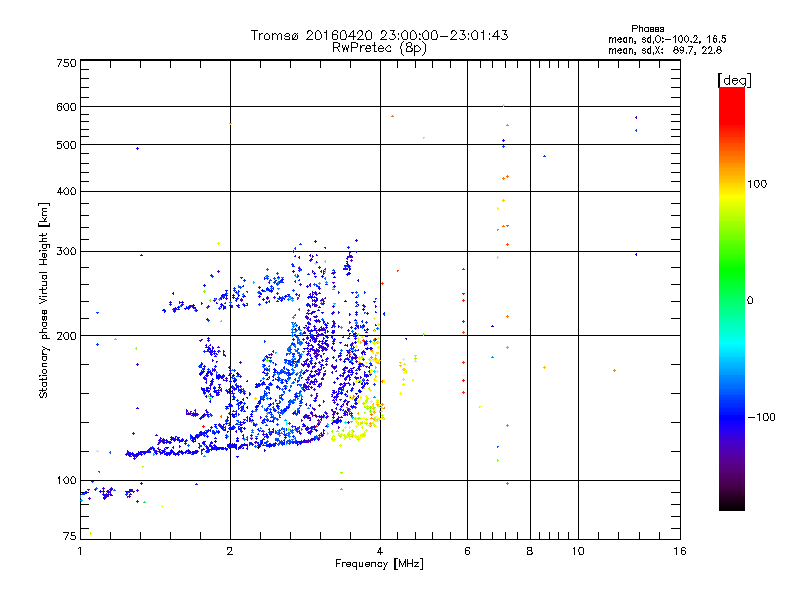Click the black bottom of the colorbar
Image resolution: width=800 pixels, height=600 pixels.
[x=732, y=503]
